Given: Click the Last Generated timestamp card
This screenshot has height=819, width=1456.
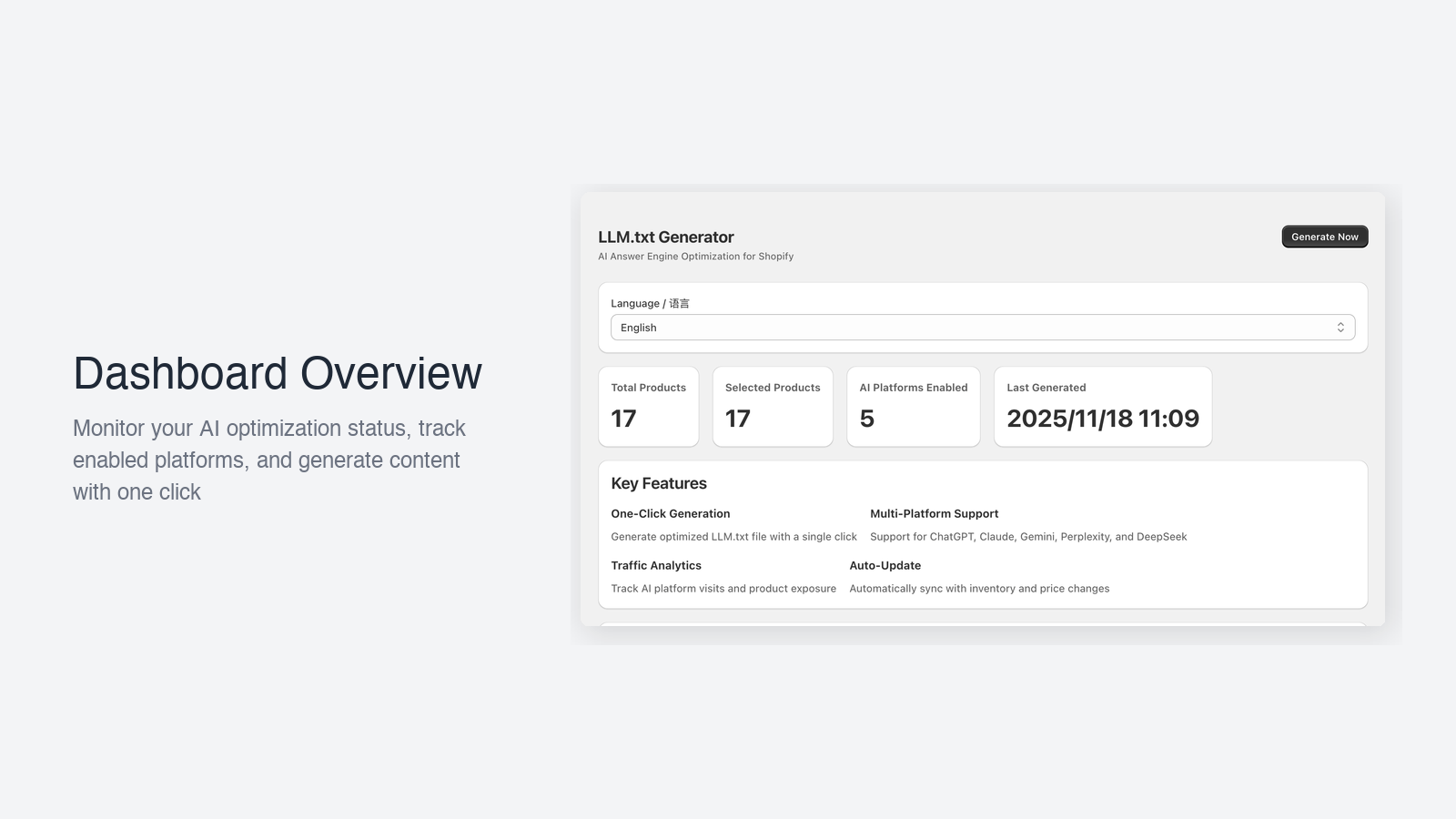Looking at the screenshot, I should click(1102, 406).
